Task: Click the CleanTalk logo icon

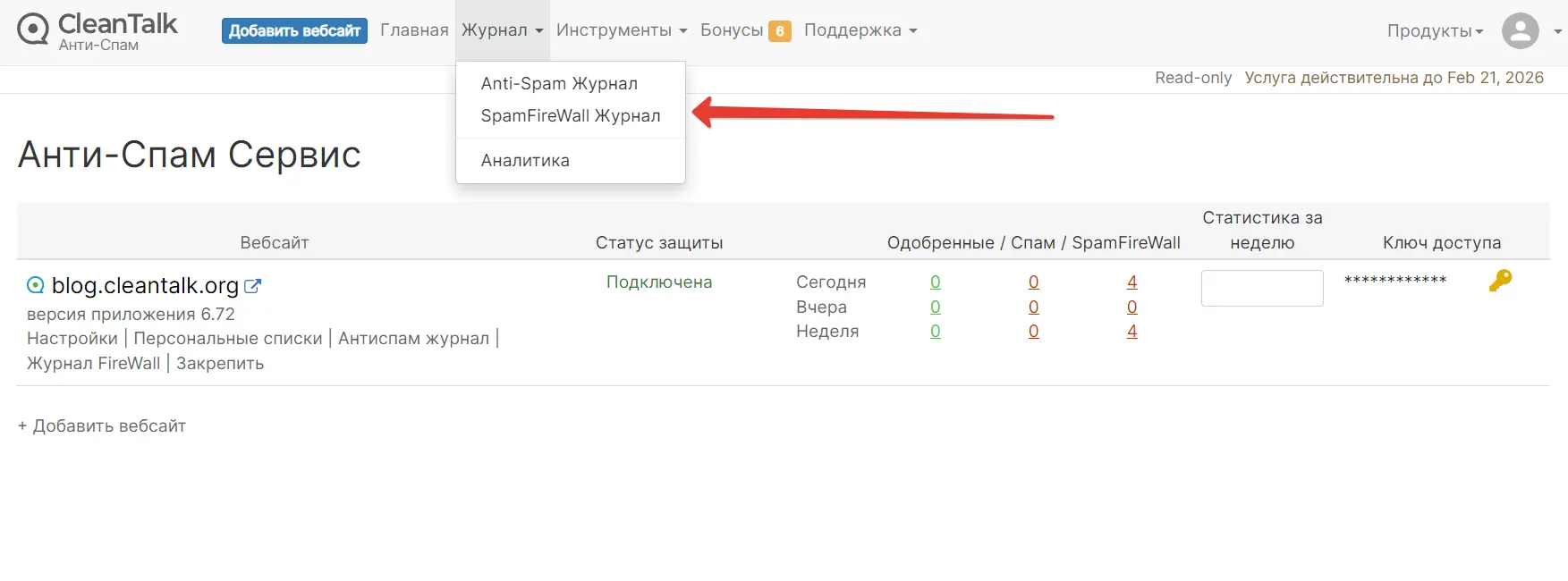Action: pyautogui.click(x=33, y=29)
